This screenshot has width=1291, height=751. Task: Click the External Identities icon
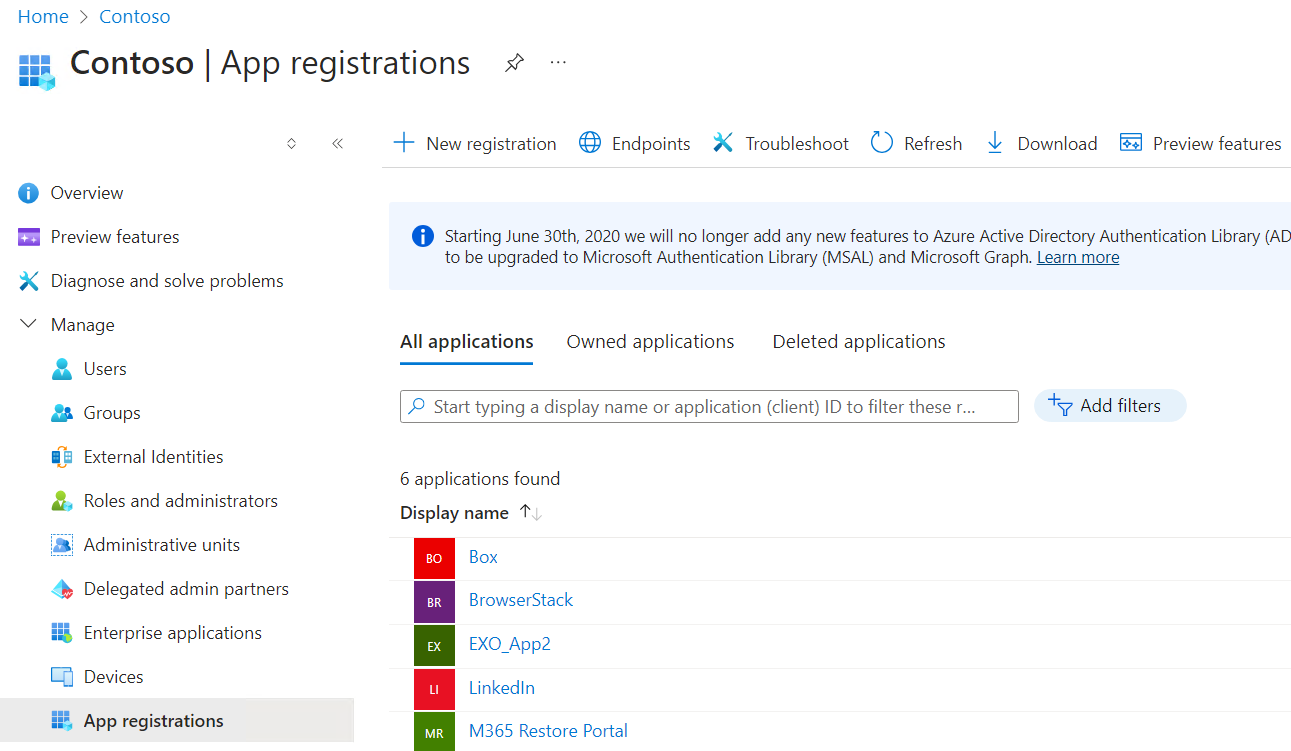[62, 457]
